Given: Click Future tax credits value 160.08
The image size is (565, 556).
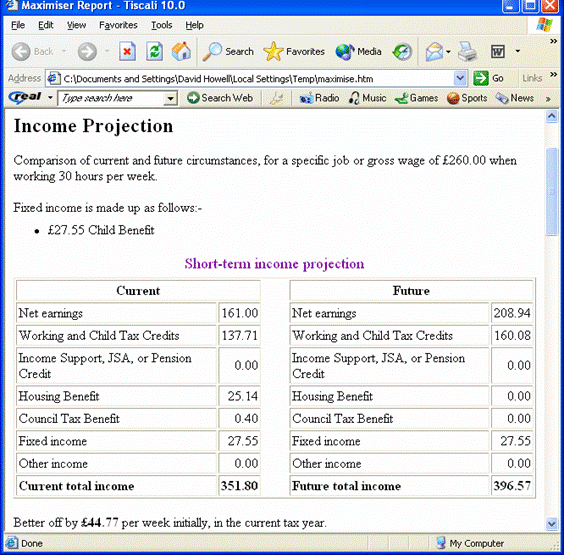Looking at the screenshot, I should click(x=512, y=335).
